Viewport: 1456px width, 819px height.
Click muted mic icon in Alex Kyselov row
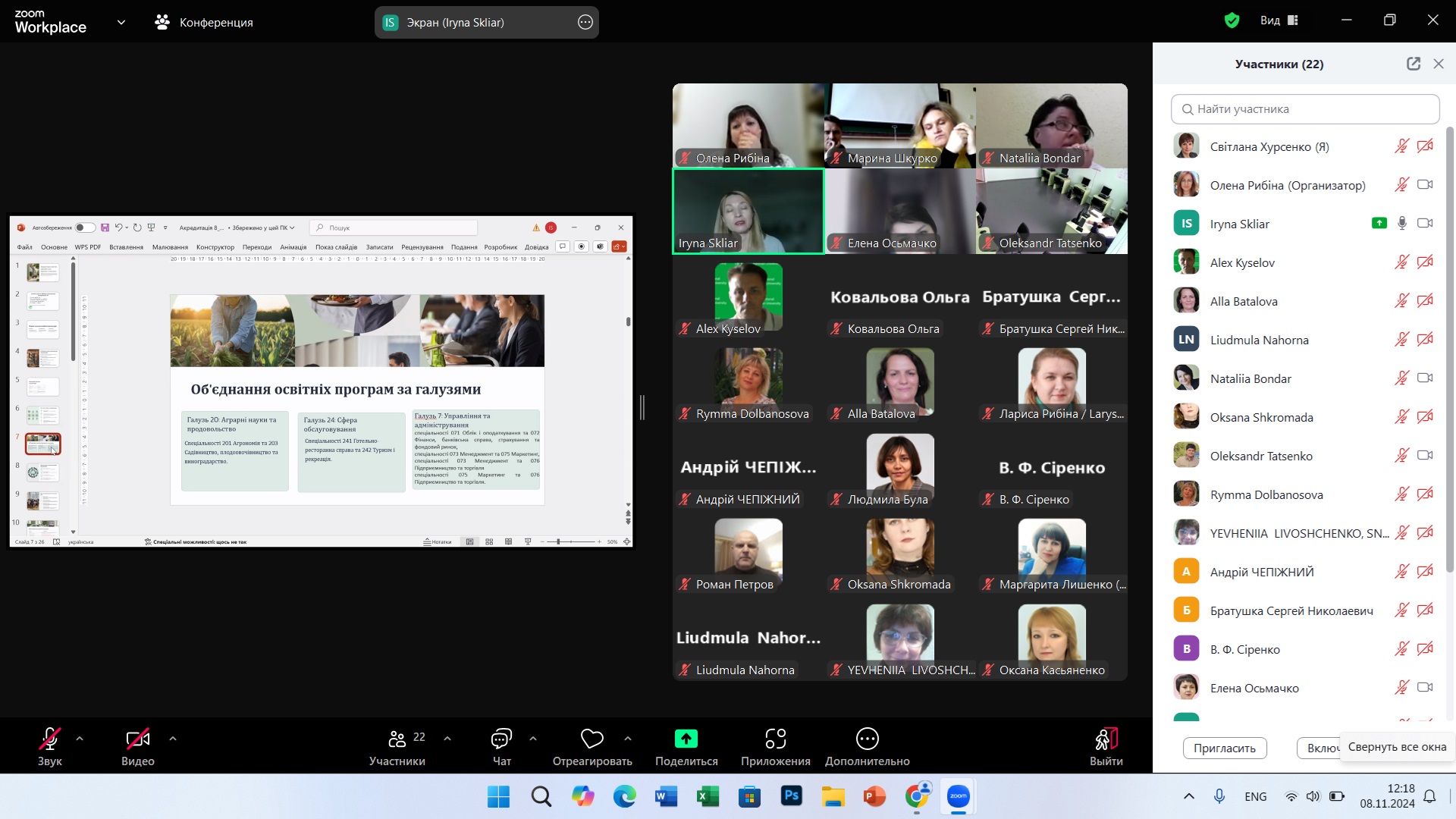(1402, 262)
